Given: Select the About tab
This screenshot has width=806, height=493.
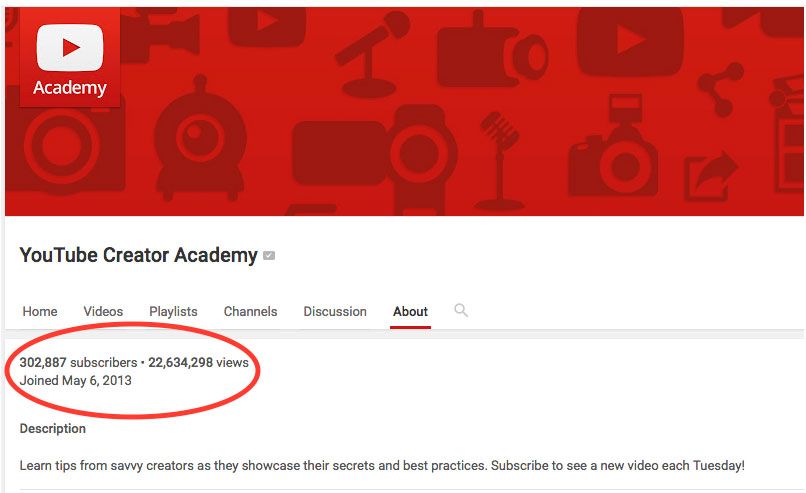Looking at the screenshot, I should click(x=410, y=312).
